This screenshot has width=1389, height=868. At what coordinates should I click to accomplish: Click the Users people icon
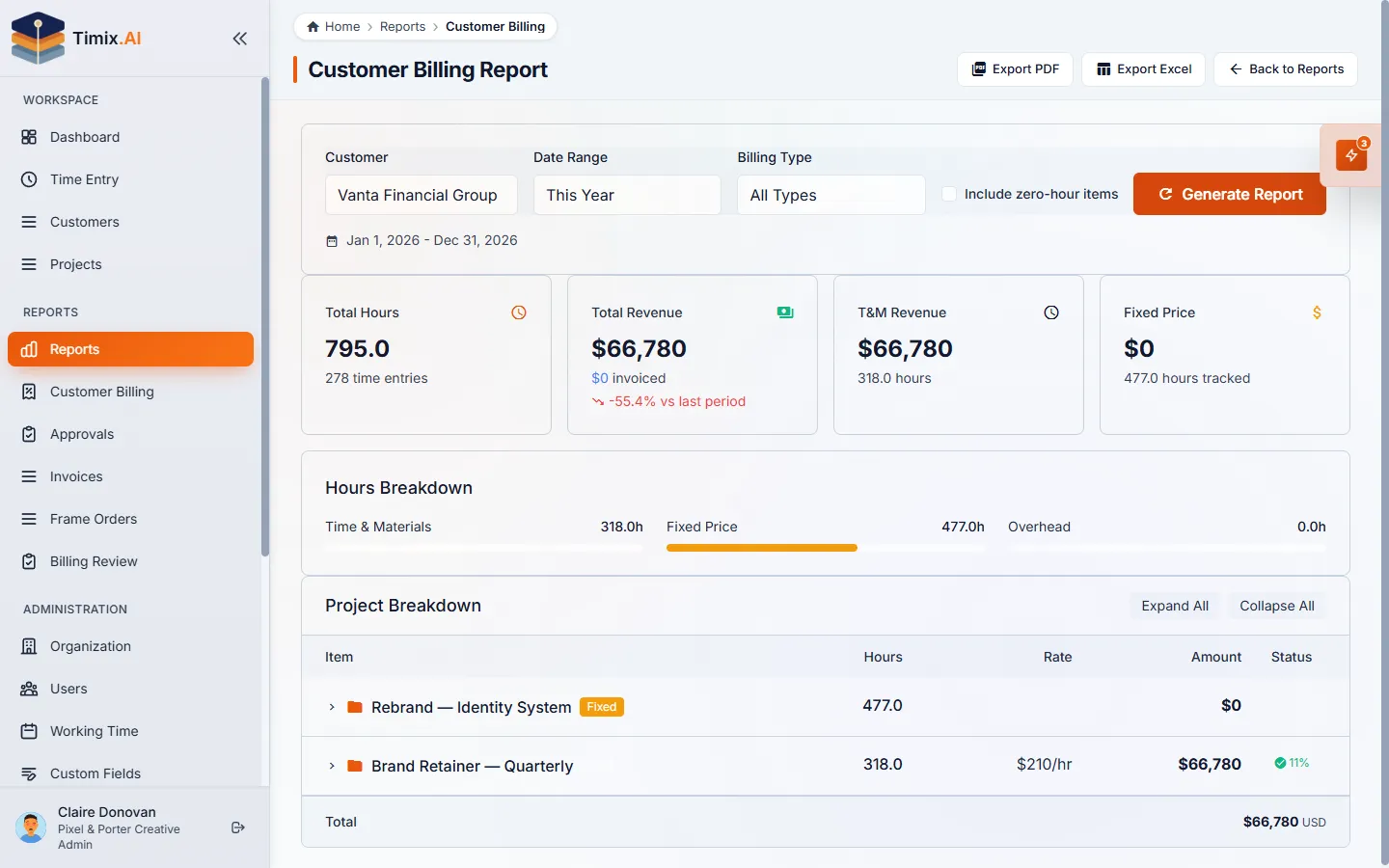point(29,689)
